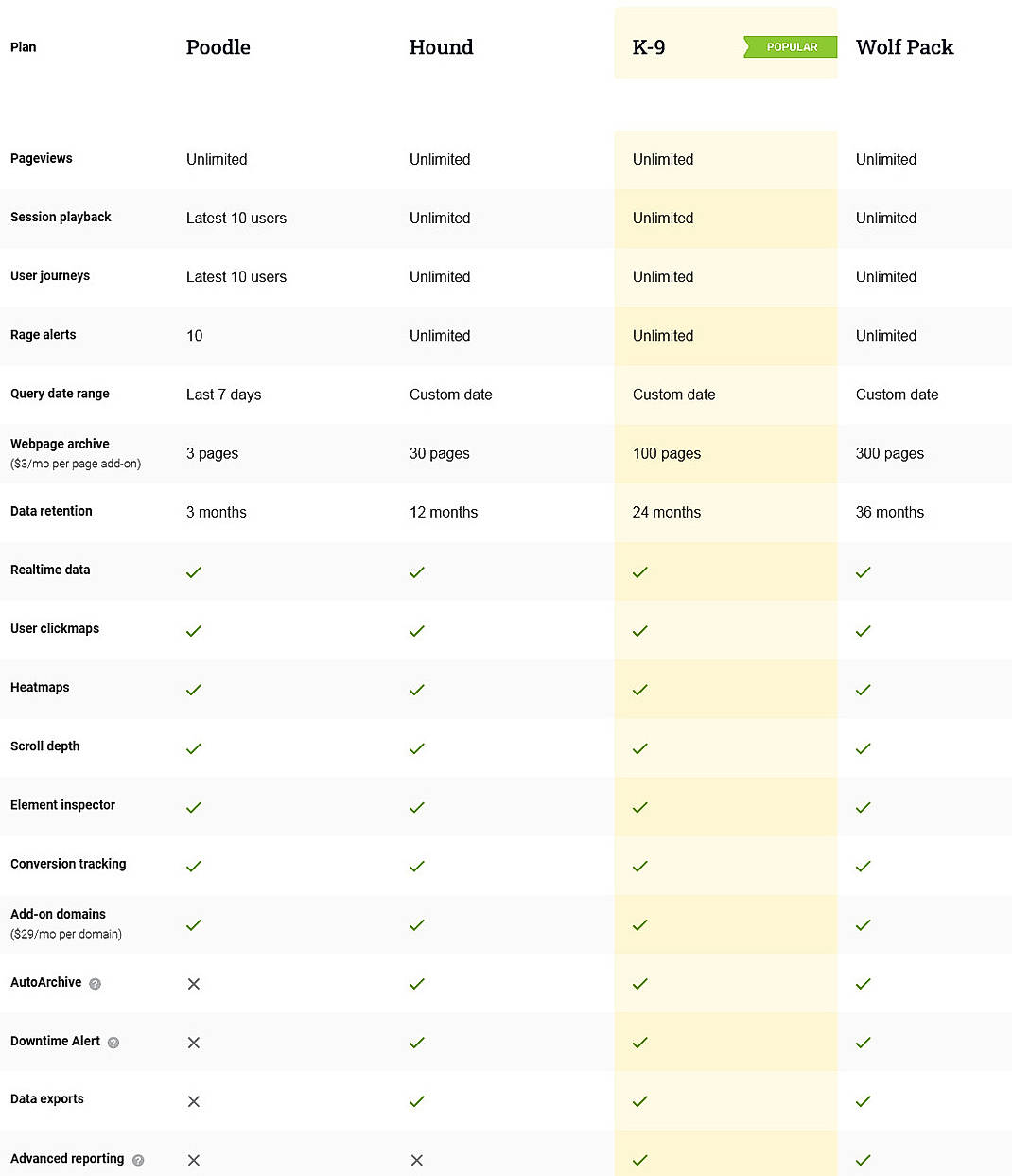
Task: Select the Hound plan heading
Action: click(x=441, y=46)
